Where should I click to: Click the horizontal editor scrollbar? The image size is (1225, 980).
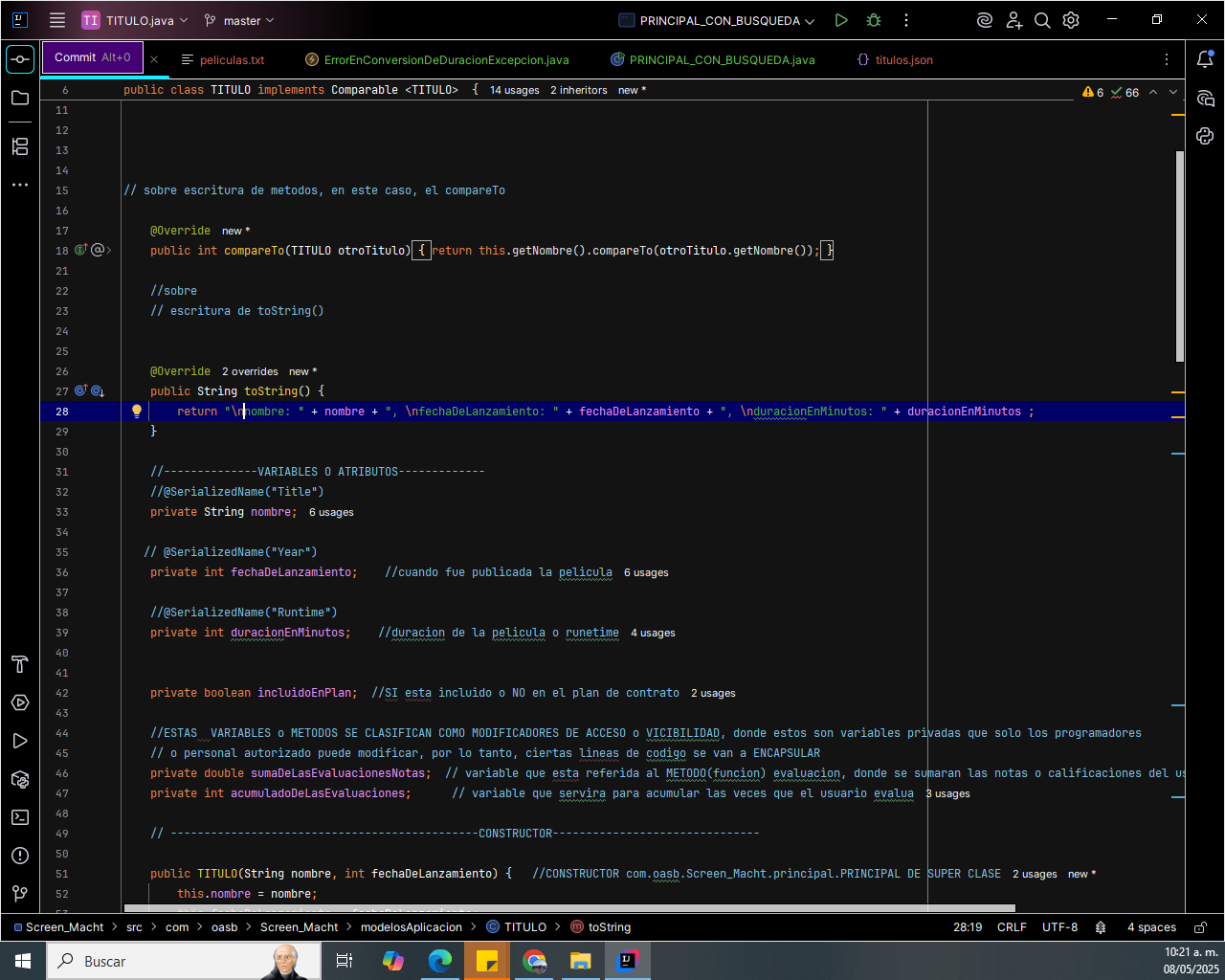click(x=568, y=908)
